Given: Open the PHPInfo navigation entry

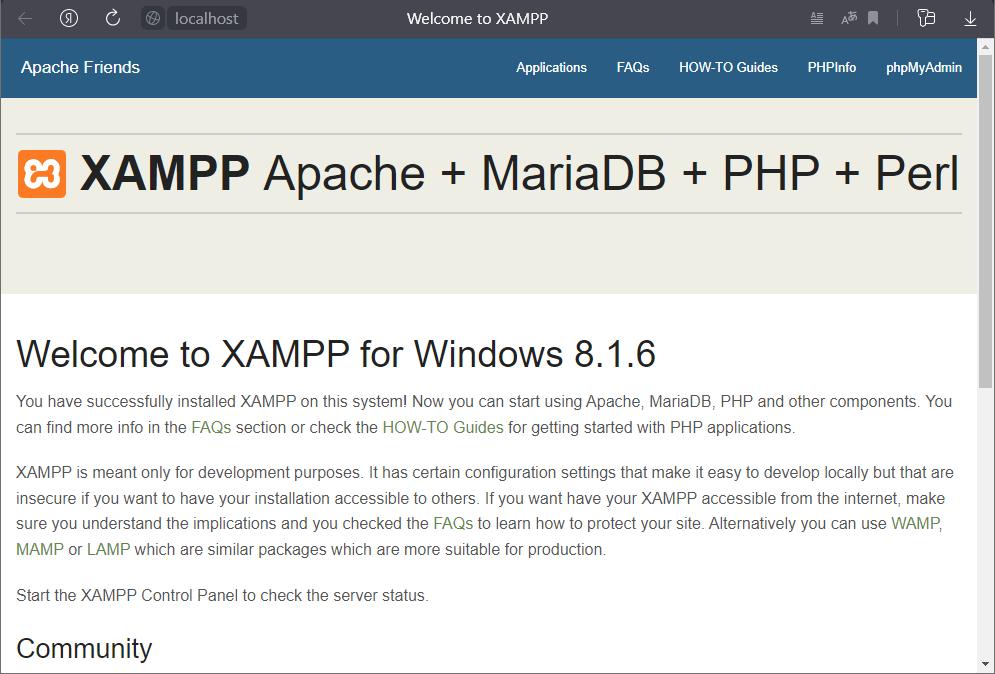Looking at the screenshot, I should coord(832,67).
